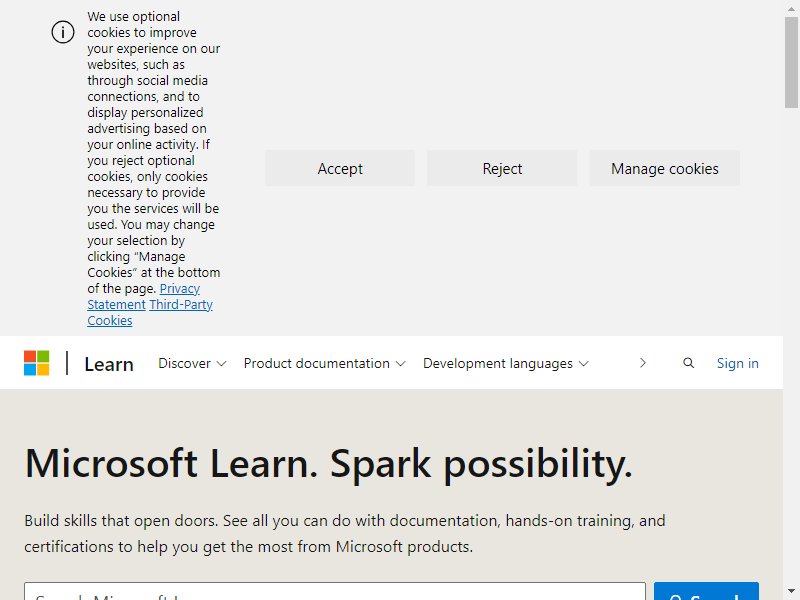Open search via magnifier icon in header

pos(688,363)
